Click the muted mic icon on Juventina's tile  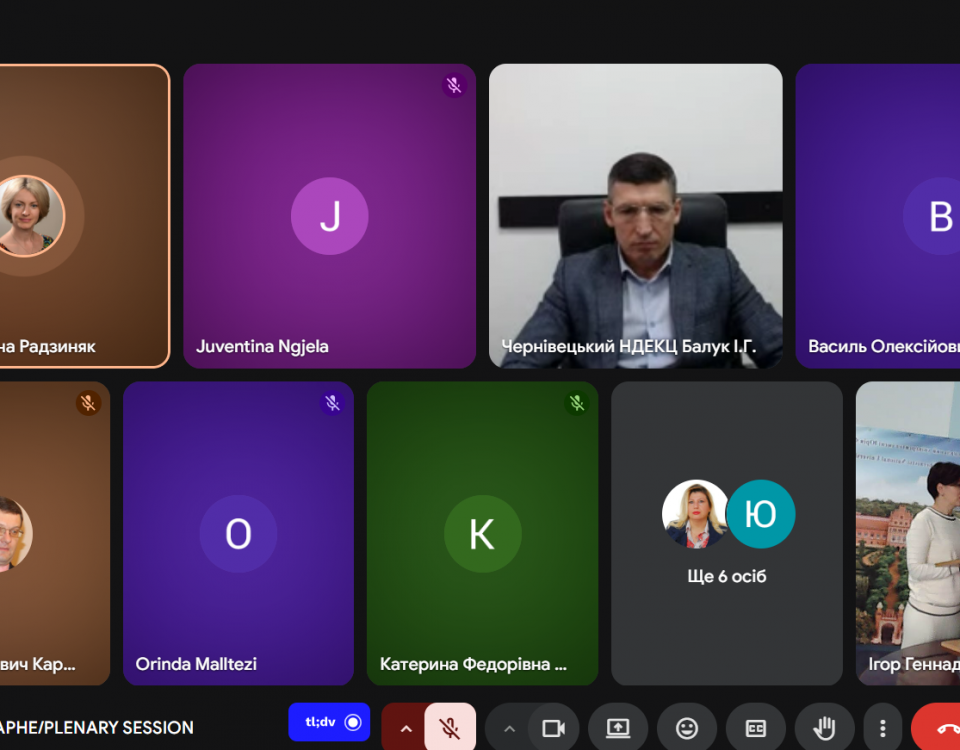[x=454, y=85]
